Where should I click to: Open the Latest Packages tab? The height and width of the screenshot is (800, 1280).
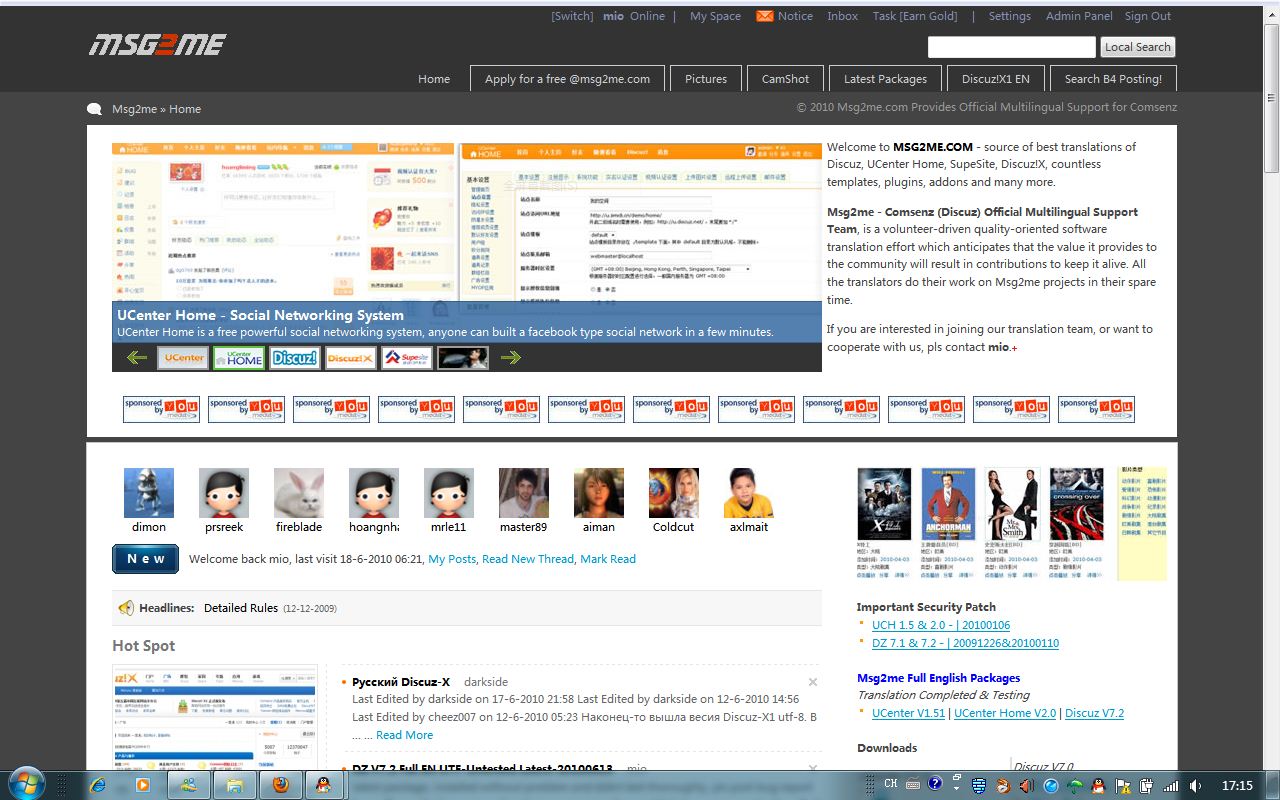click(885, 79)
